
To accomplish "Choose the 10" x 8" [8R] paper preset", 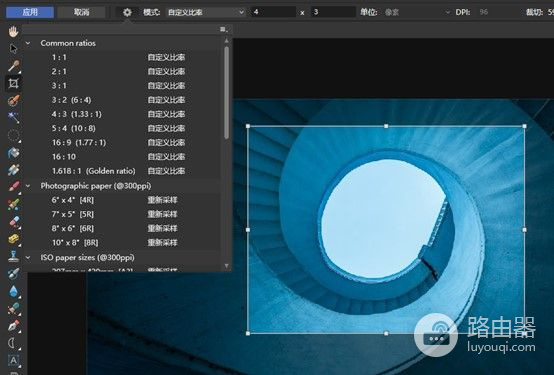I will (x=122, y=243).
